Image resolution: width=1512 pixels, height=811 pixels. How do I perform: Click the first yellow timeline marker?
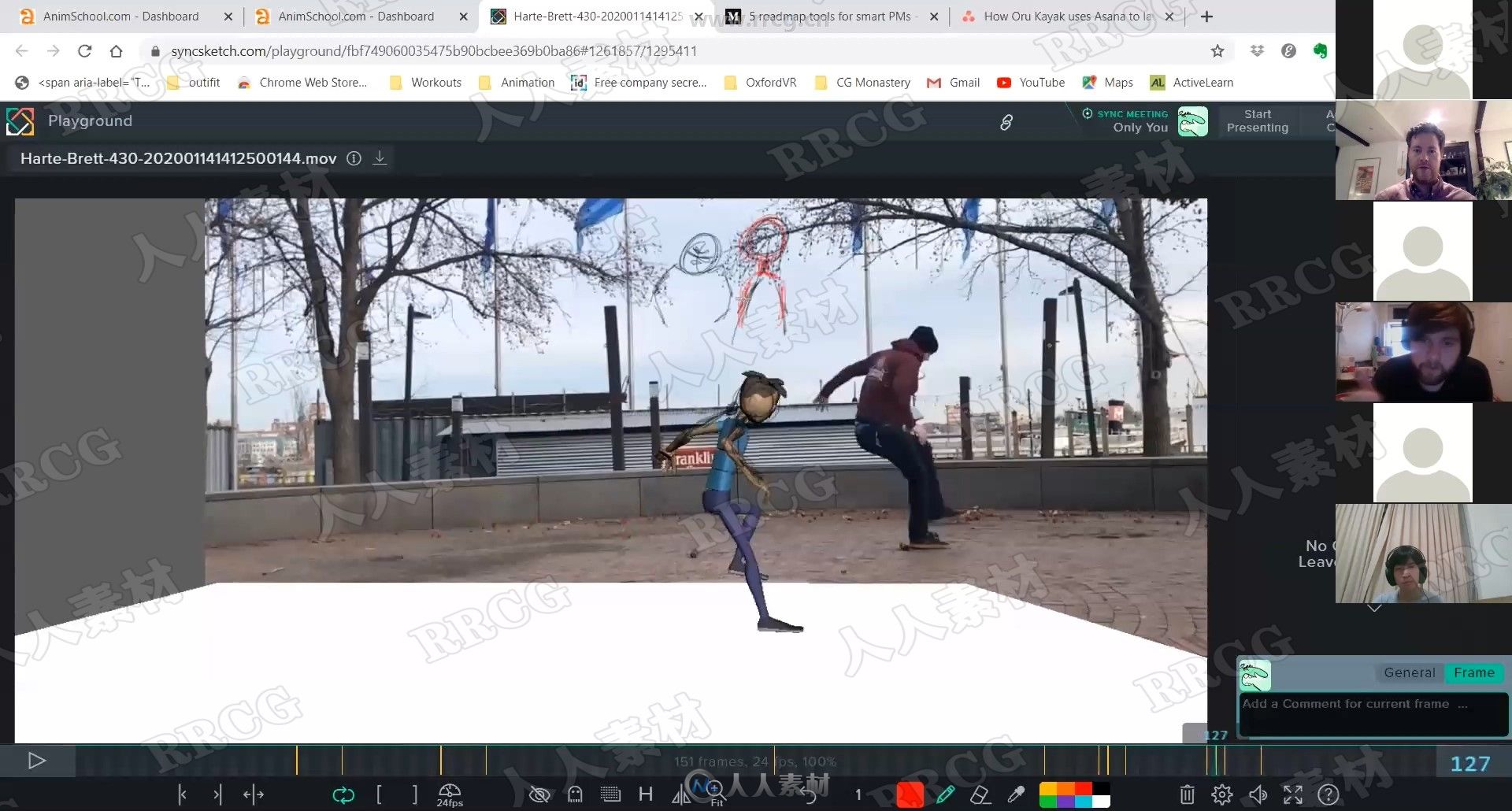click(297, 761)
